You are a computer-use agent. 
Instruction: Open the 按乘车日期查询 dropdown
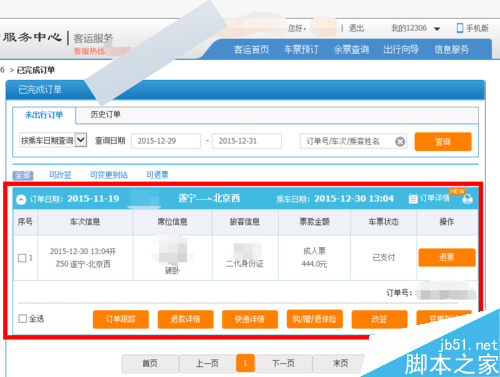(53, 140)
